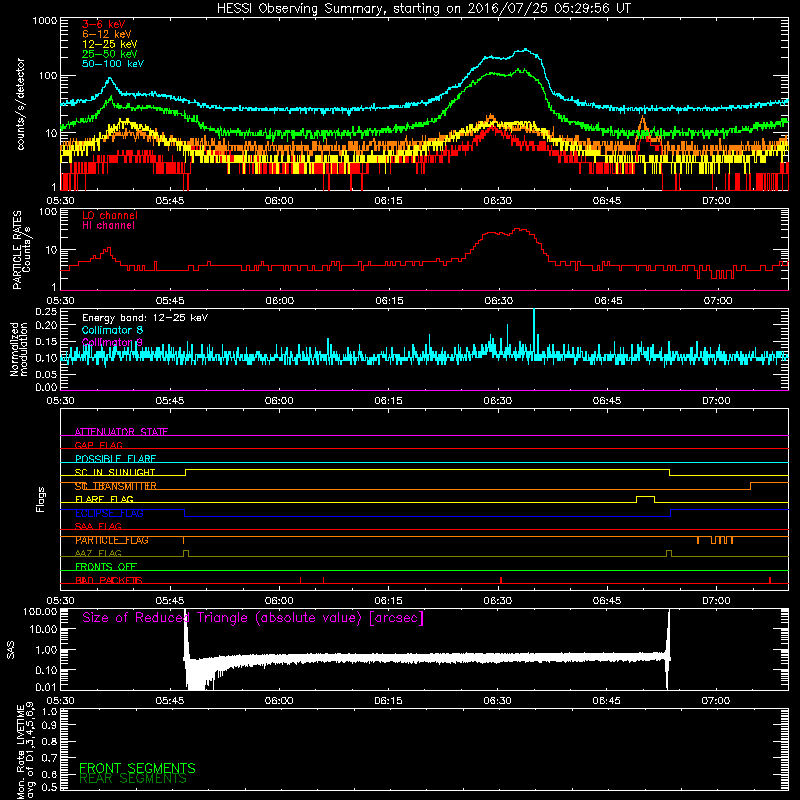This screenshot has height=800, width=800.
Task: Click the 0.25 label on modulation axis
Action: click(46, 312)
